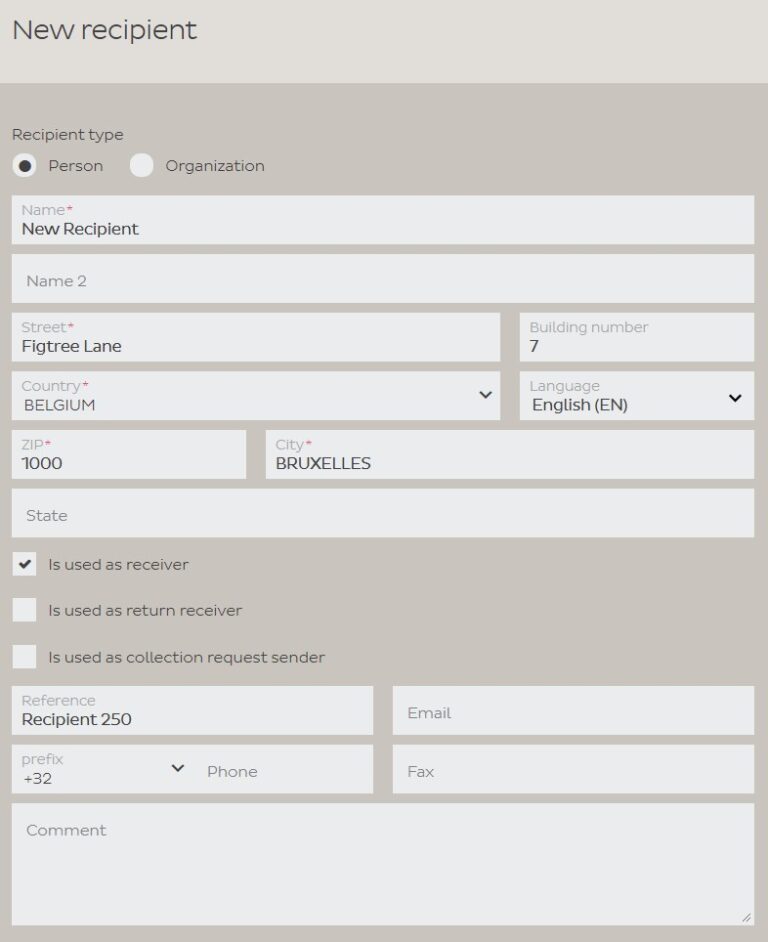The image size is (768, 942).
Task: Click the prefix +32 chevron icon
Action: tap(178, 769)
